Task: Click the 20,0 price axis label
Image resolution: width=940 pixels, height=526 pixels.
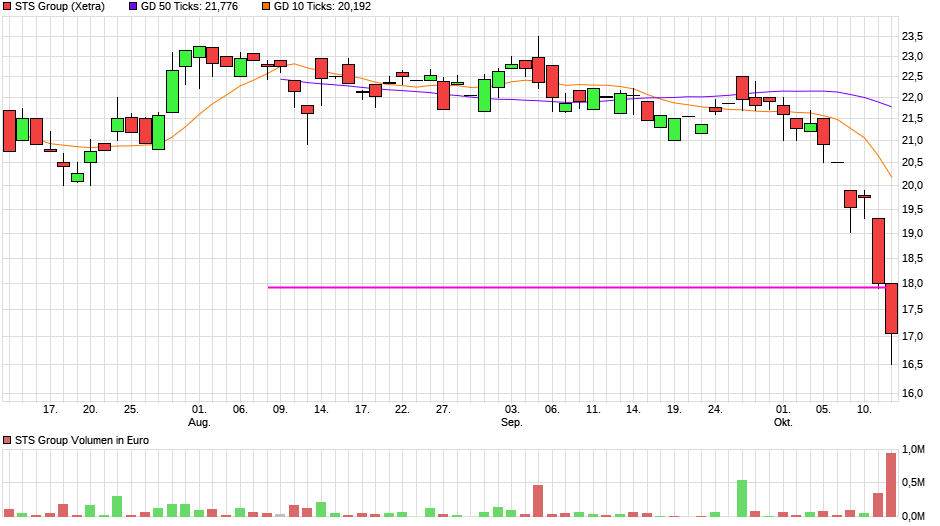Action: pos(912,185)
